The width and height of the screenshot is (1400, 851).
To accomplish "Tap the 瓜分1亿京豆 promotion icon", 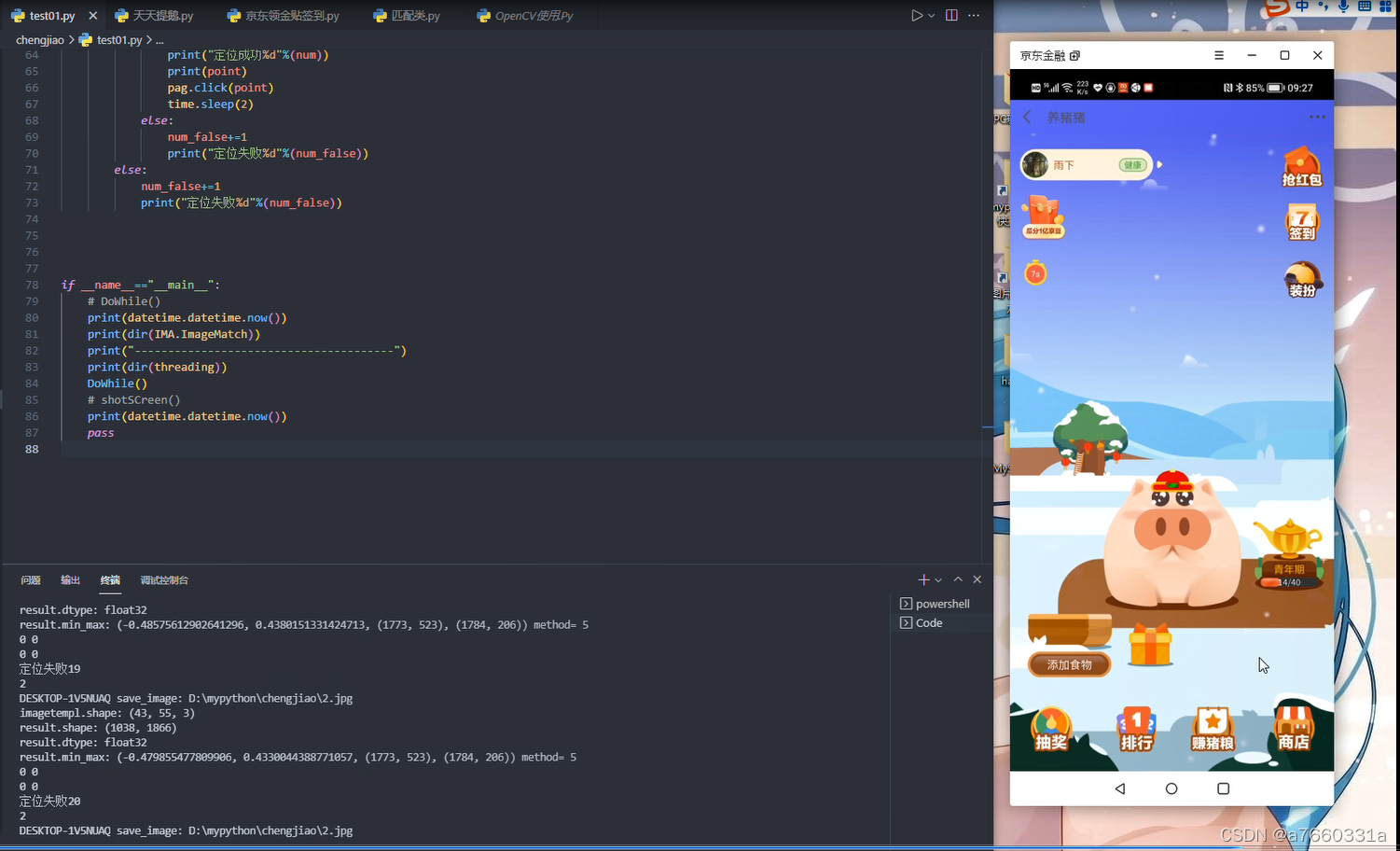I will pos(1044,217).
